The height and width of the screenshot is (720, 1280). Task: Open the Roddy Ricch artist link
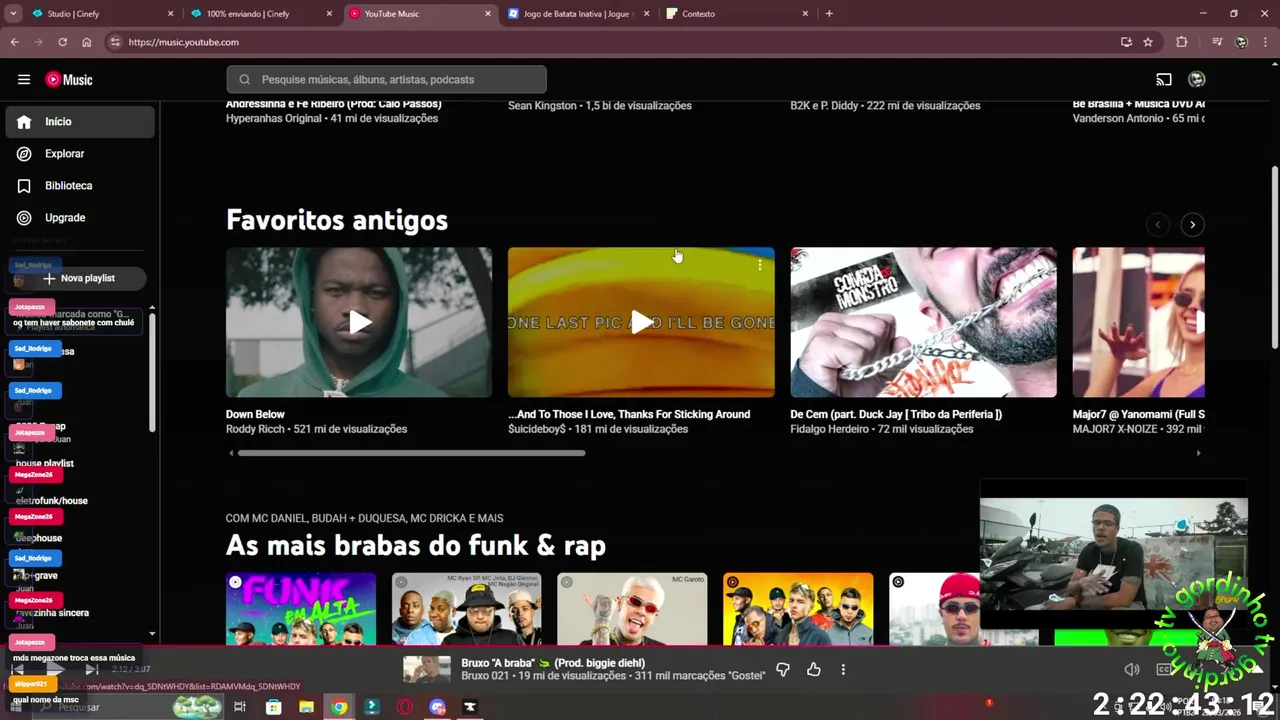coord(254,429)
